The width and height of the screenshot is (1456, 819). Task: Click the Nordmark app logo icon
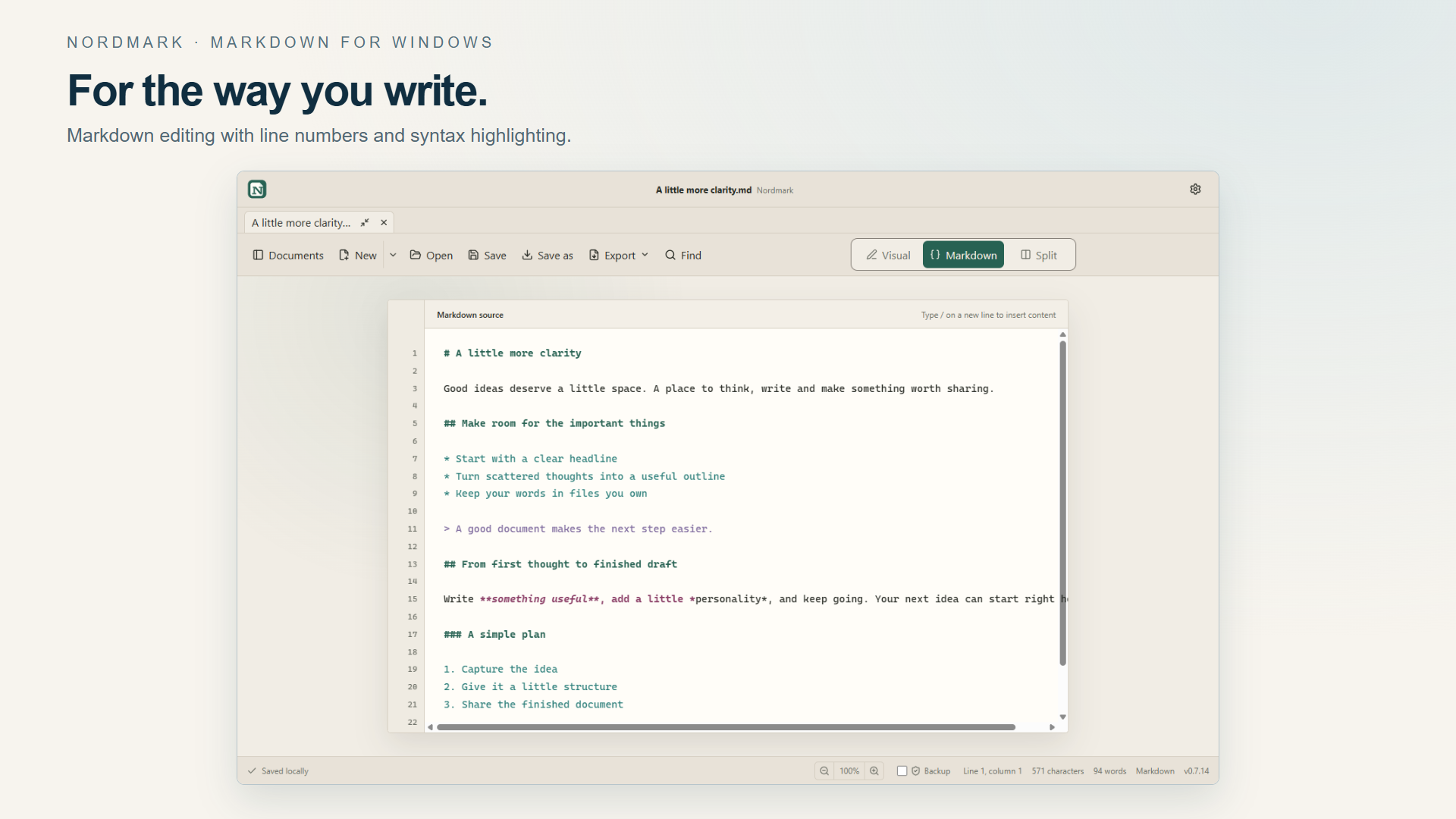257,190
